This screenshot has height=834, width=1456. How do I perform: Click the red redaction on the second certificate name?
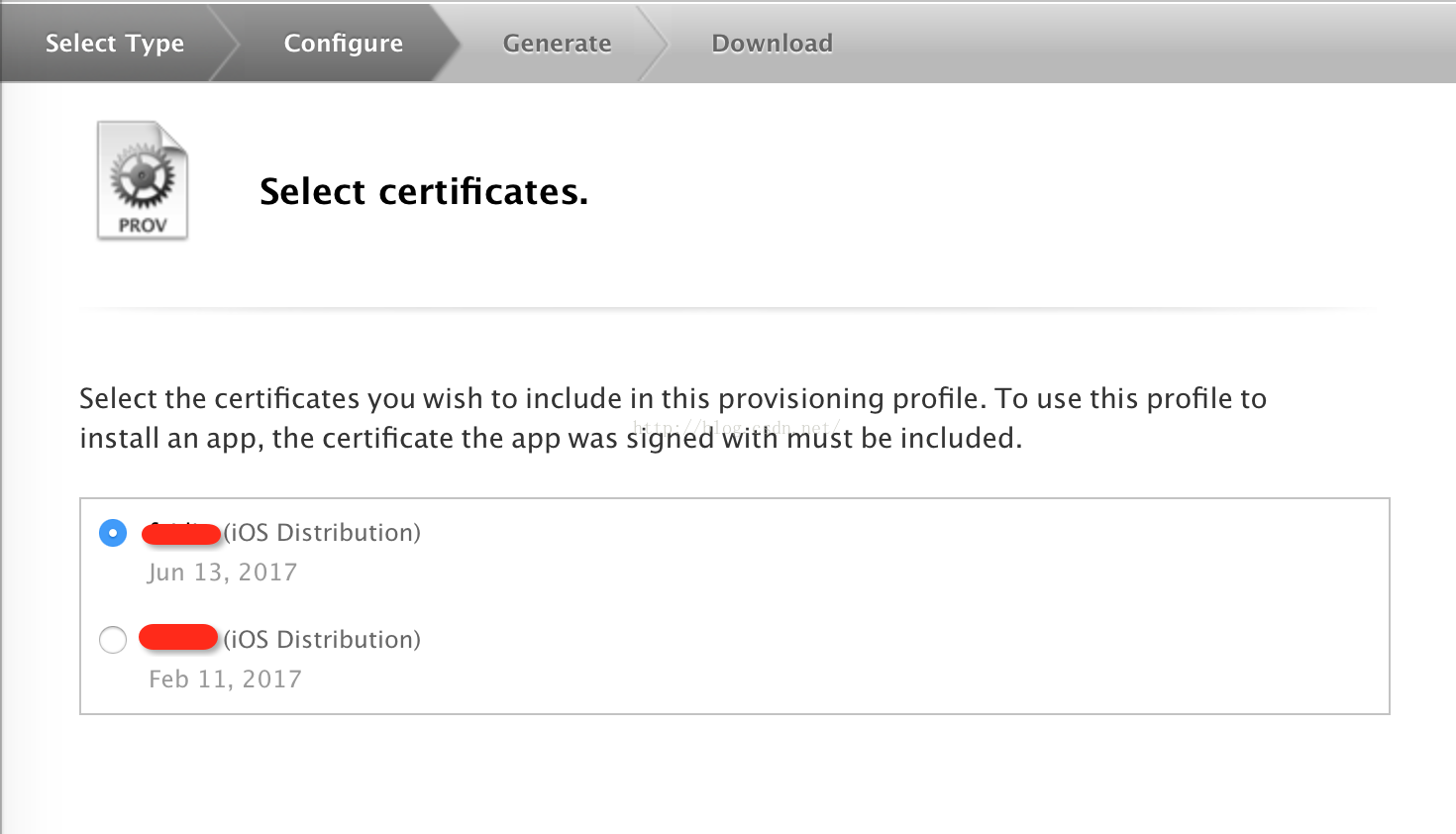(x=178, y=637)
